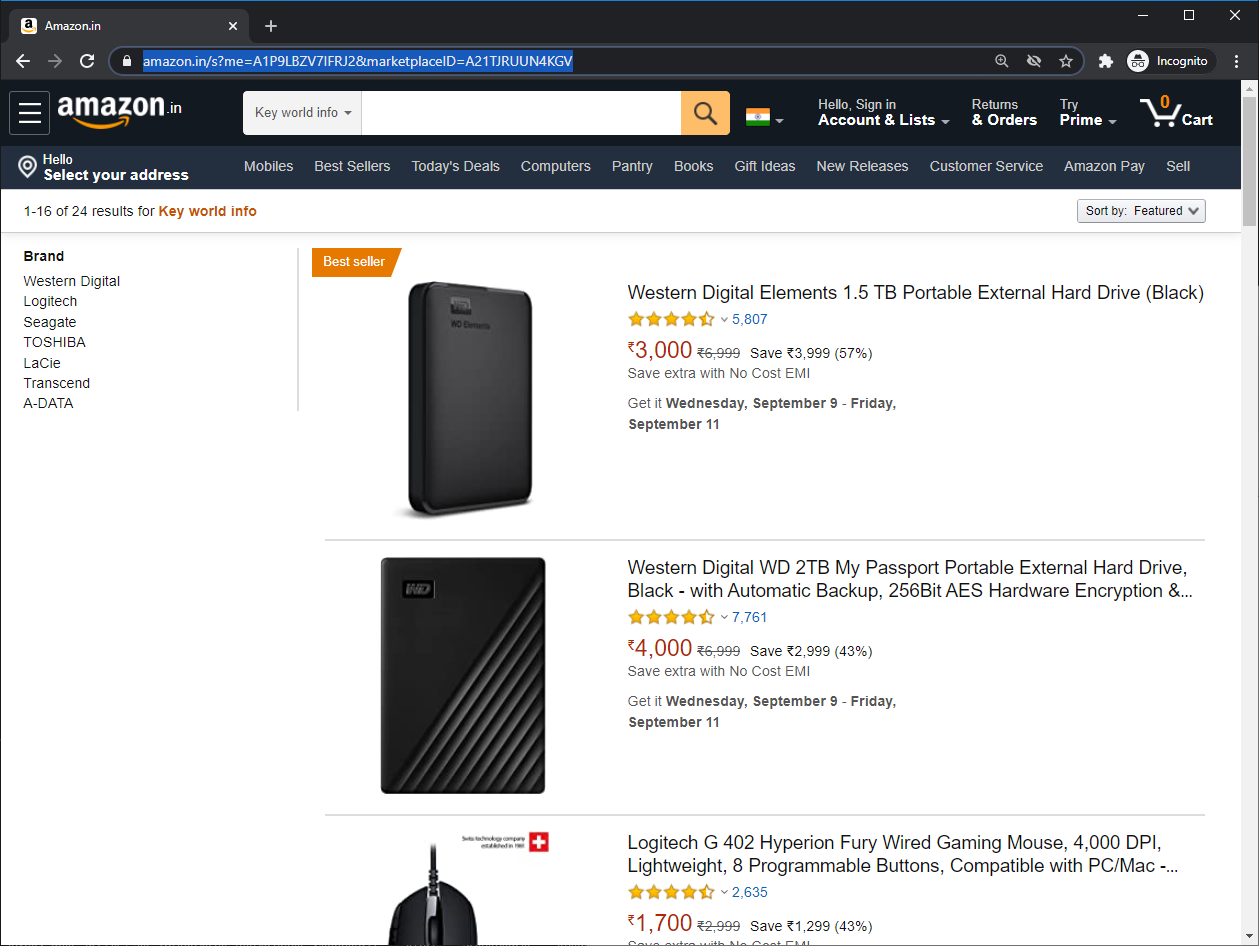Screen dimensions: 1259x946
Task: Open the Sort by Featured dropdown
Action: click(1141, 211)
